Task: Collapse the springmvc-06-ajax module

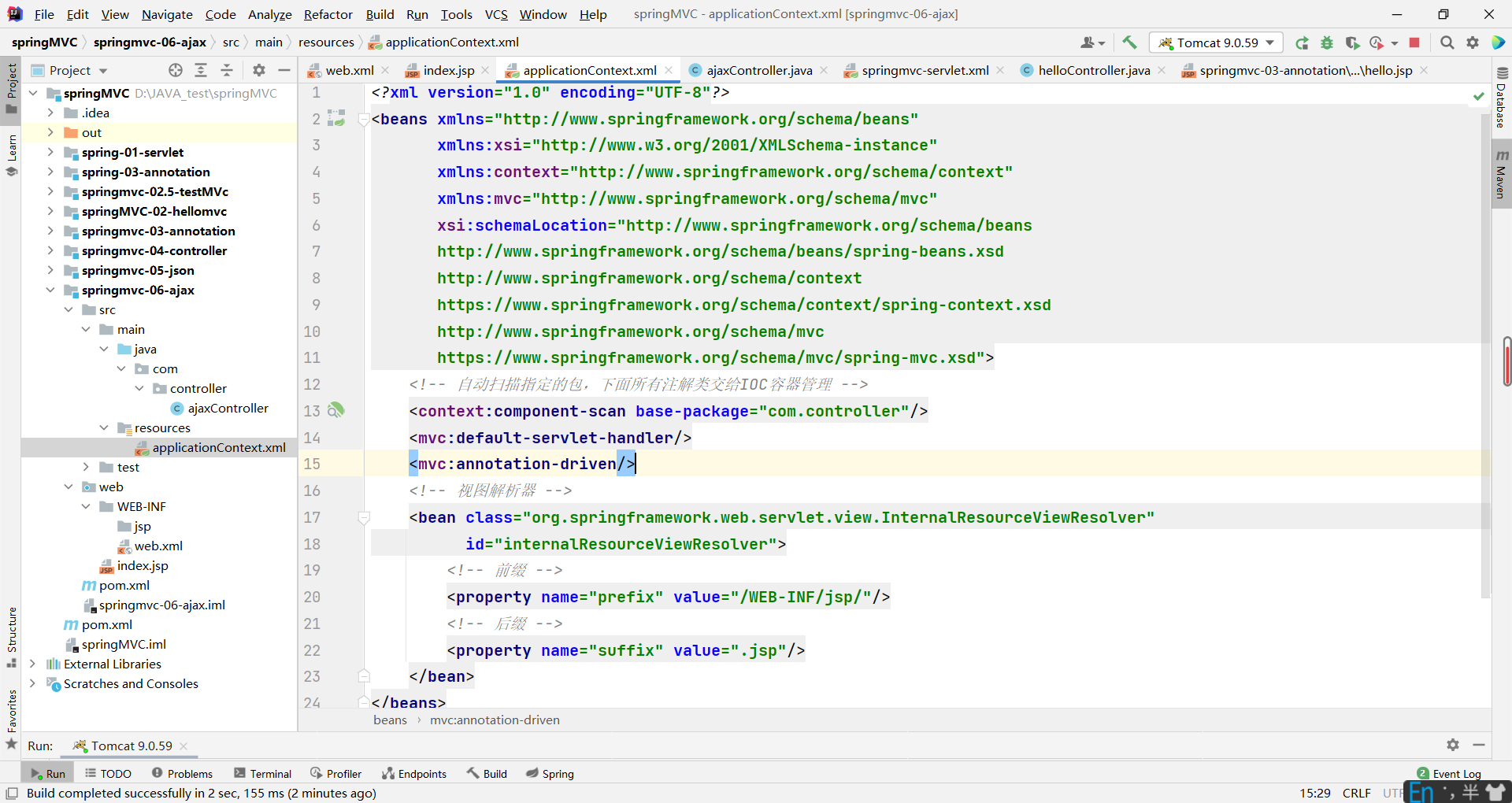Action: tap(50, 290)
